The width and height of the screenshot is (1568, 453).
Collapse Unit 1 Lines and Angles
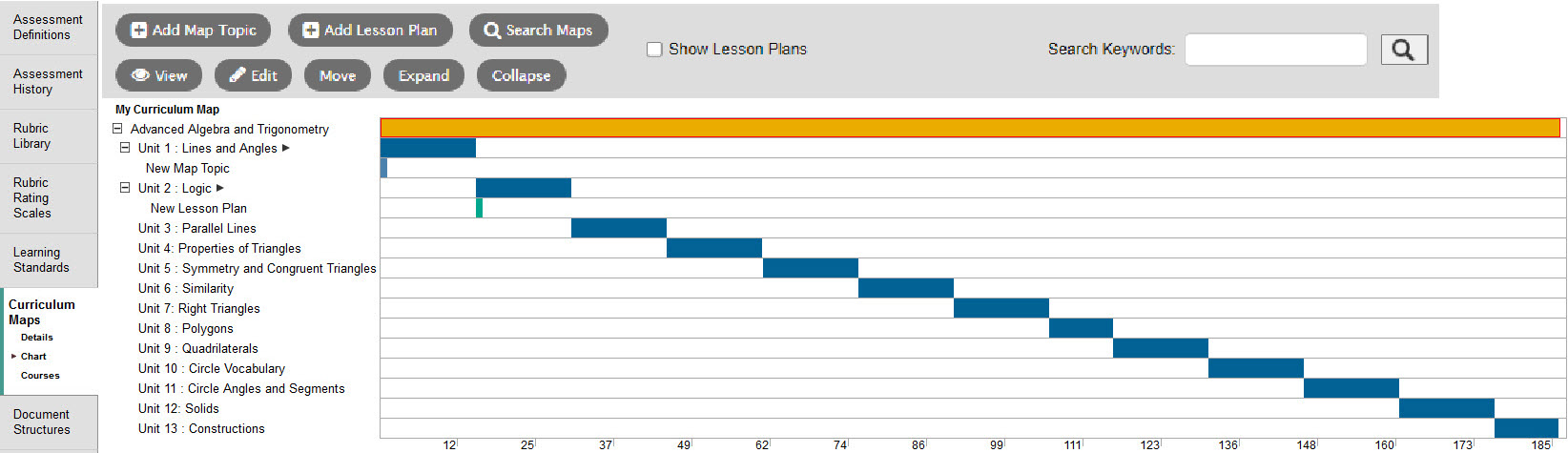125,148
